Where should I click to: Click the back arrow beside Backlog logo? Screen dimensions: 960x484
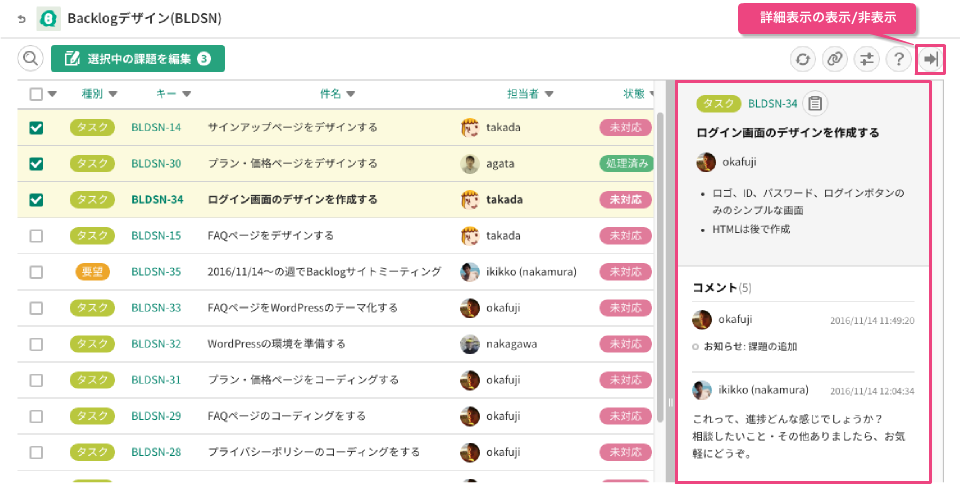[x=22, y=19]
